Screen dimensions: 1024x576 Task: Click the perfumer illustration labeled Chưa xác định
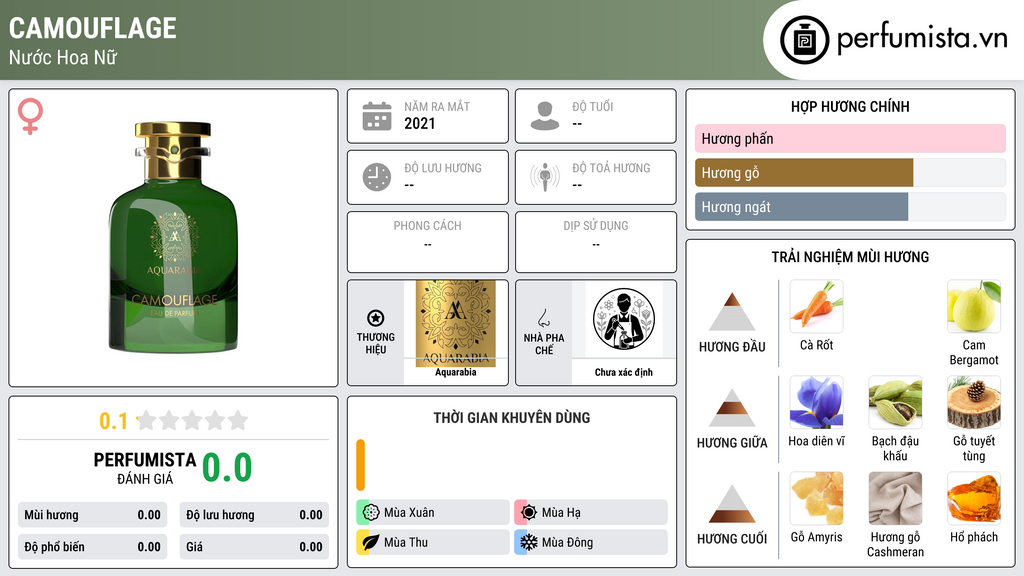tap(624, 319)
